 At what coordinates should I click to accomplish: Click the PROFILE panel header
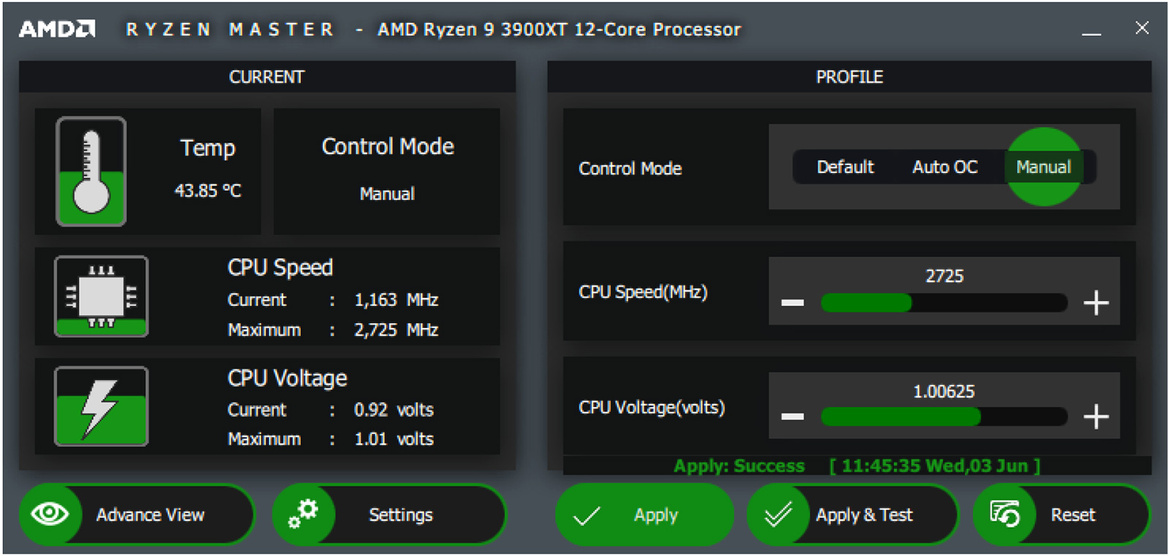[x=849, y=77]
